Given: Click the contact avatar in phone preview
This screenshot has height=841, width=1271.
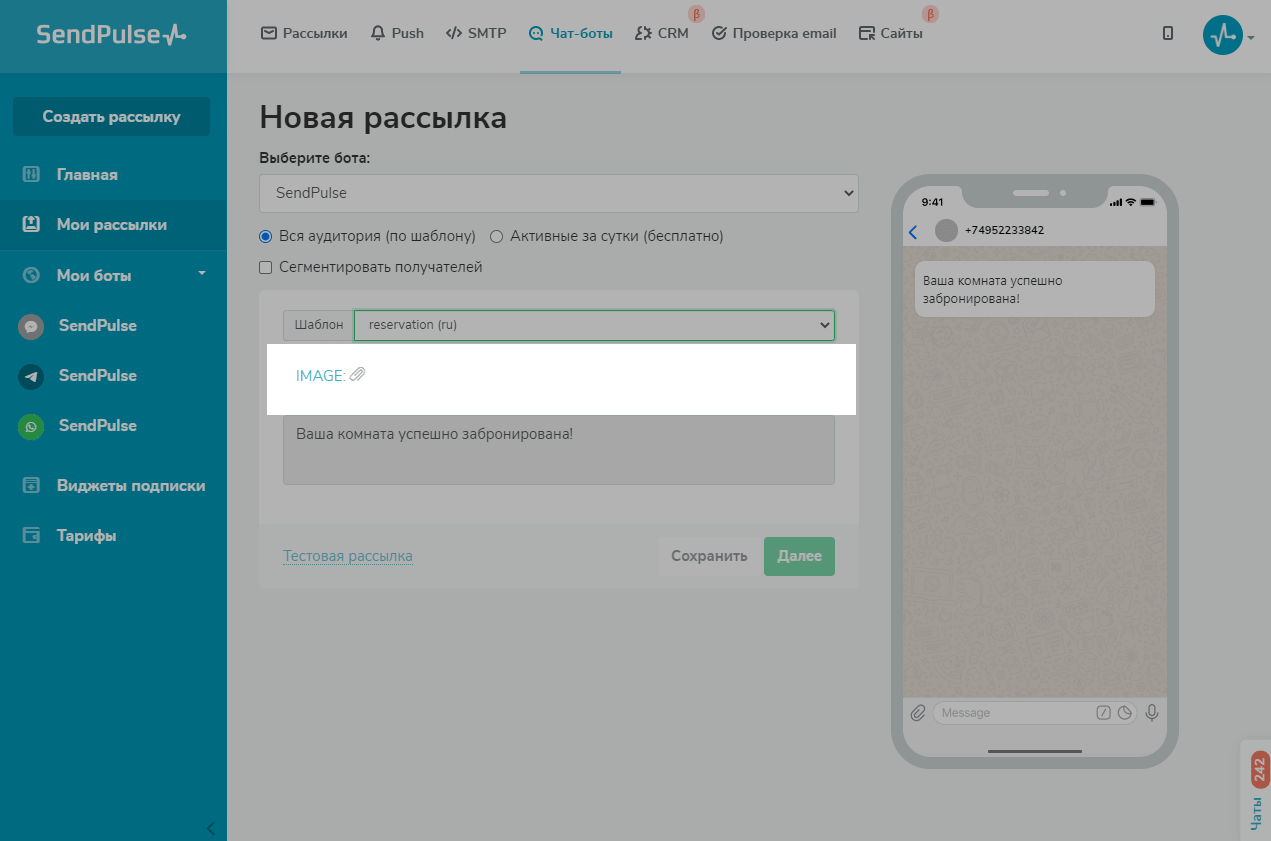Looking at the screenshot, I should coord(946,231).
